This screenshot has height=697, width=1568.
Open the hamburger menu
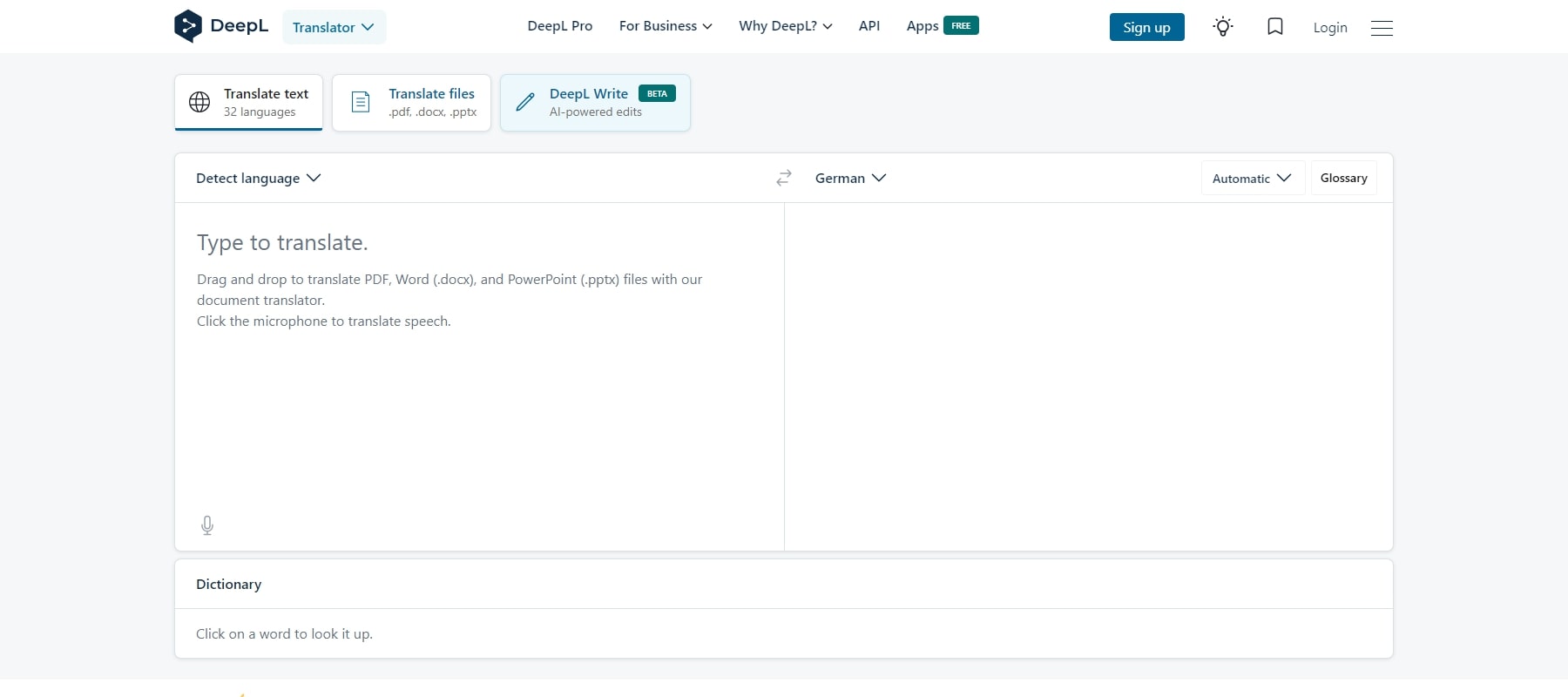pos(1382,28)
